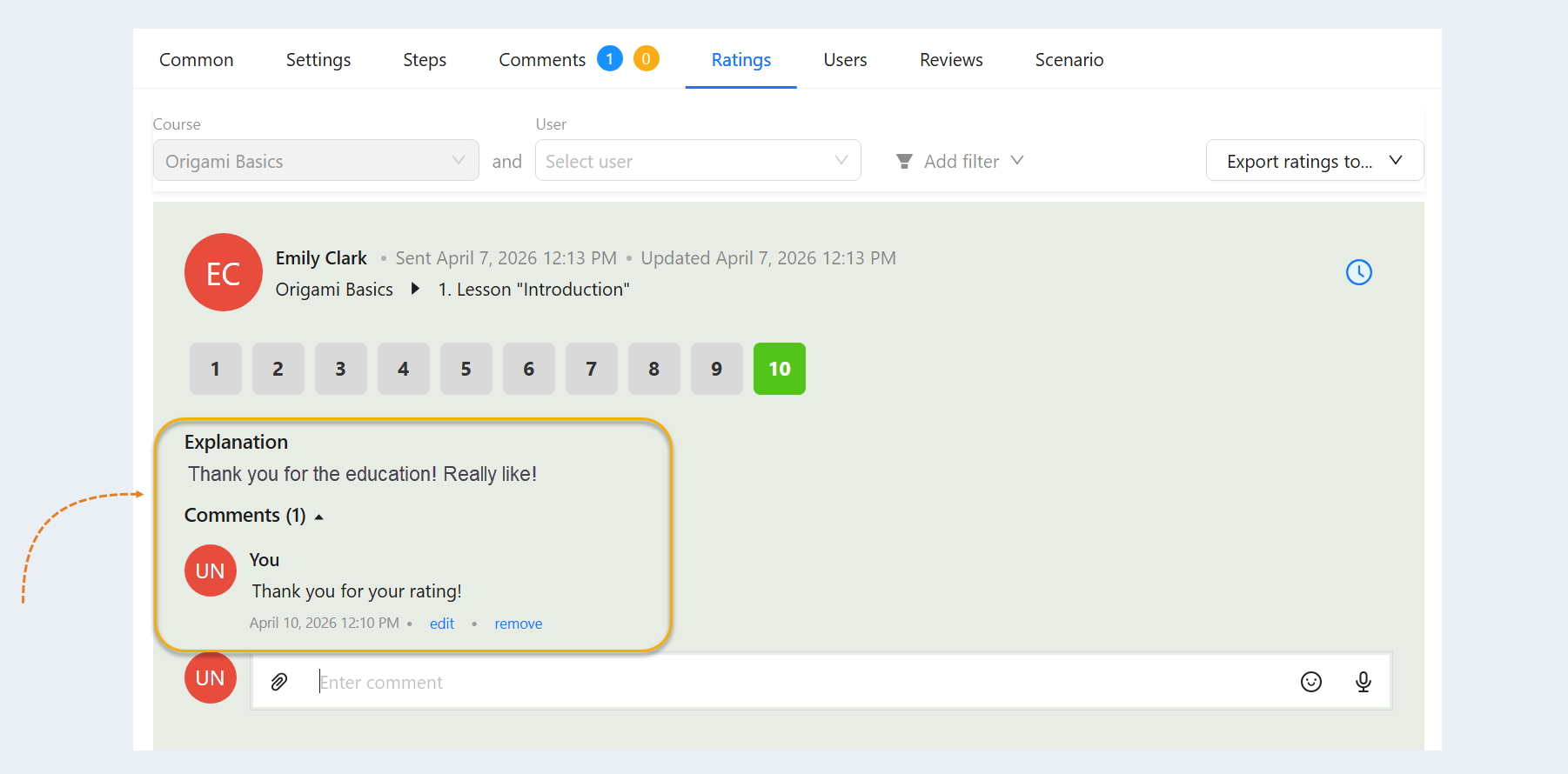Switch to the Scenario tab
The image size is (1568, 774).
pyautogui.click(x=1069, y=60)
